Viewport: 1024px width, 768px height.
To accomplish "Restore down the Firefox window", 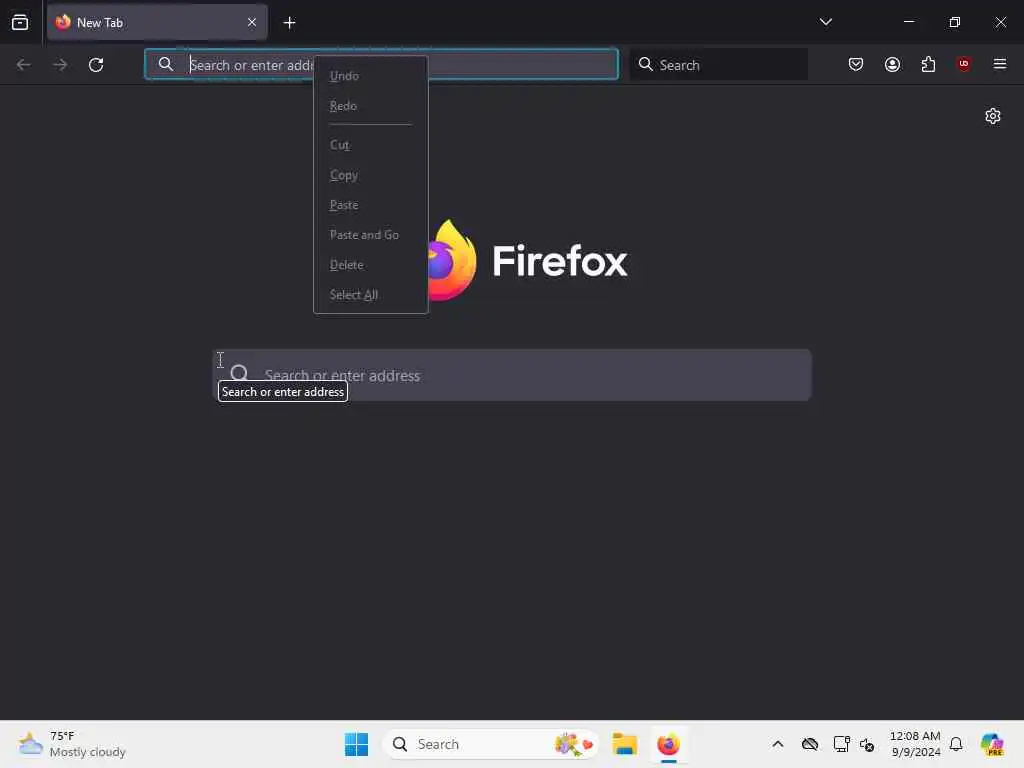I will [x=954, y=22].
